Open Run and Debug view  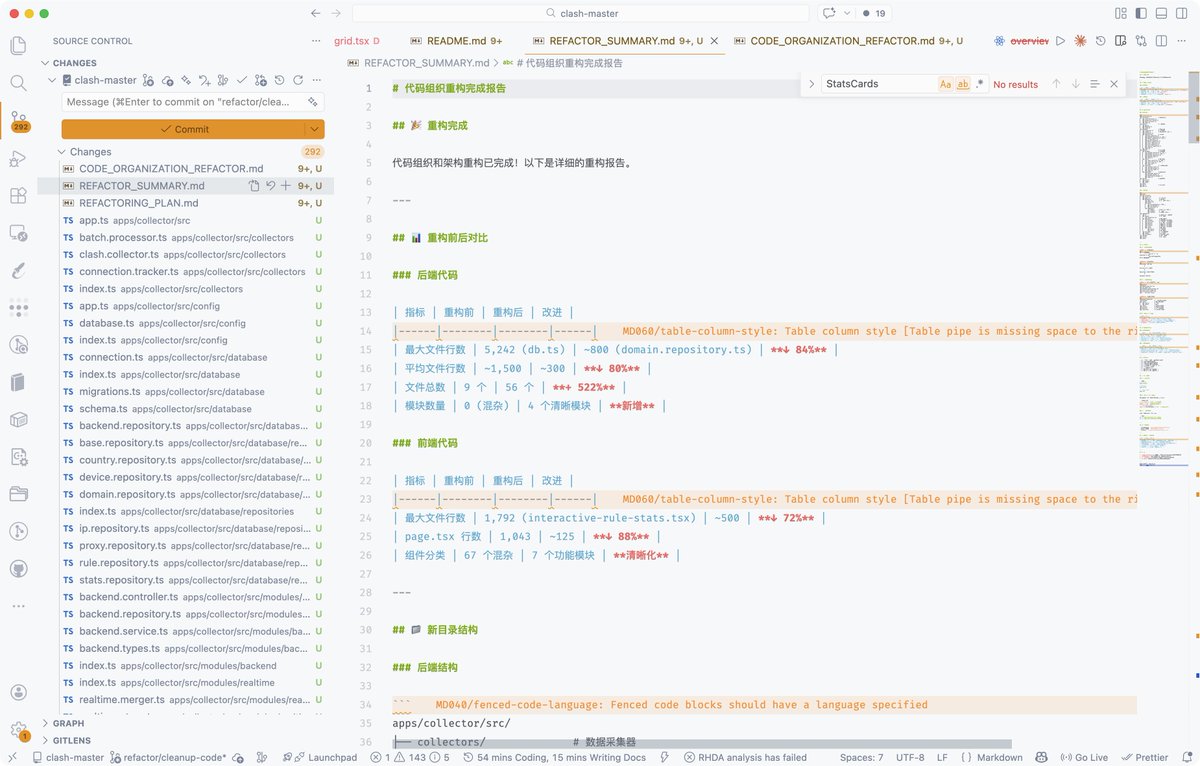pyautogui.click(x=18, y=159)
